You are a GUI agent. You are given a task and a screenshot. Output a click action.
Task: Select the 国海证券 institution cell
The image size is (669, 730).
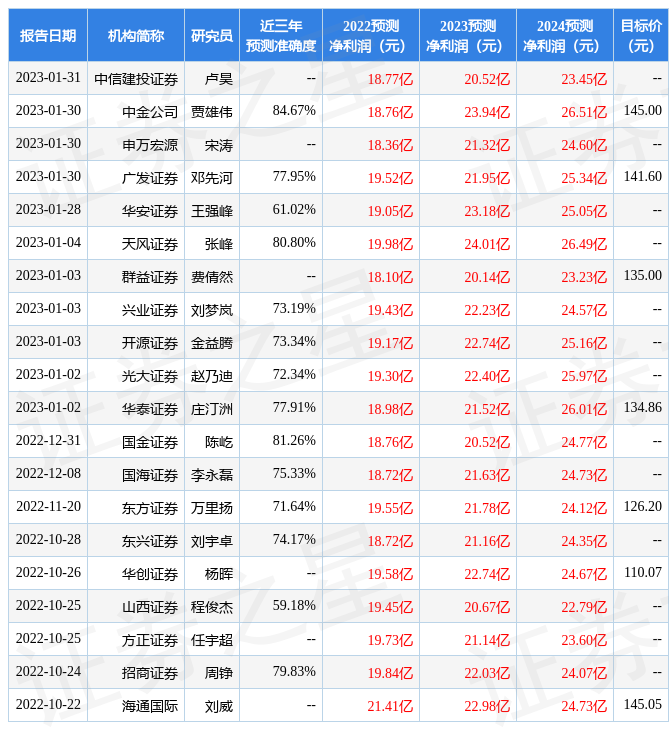136,475
